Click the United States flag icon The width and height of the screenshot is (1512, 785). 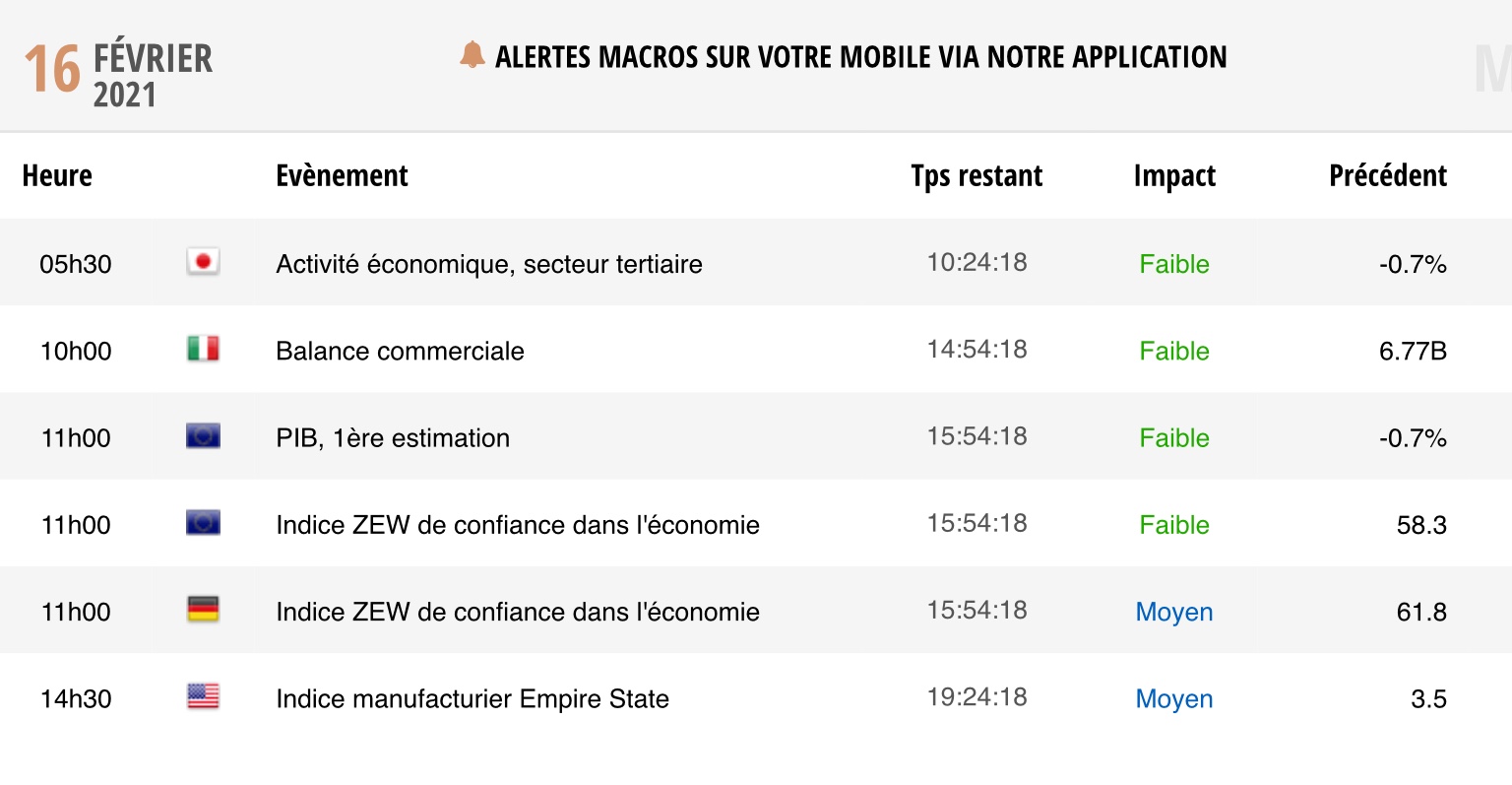203,697
